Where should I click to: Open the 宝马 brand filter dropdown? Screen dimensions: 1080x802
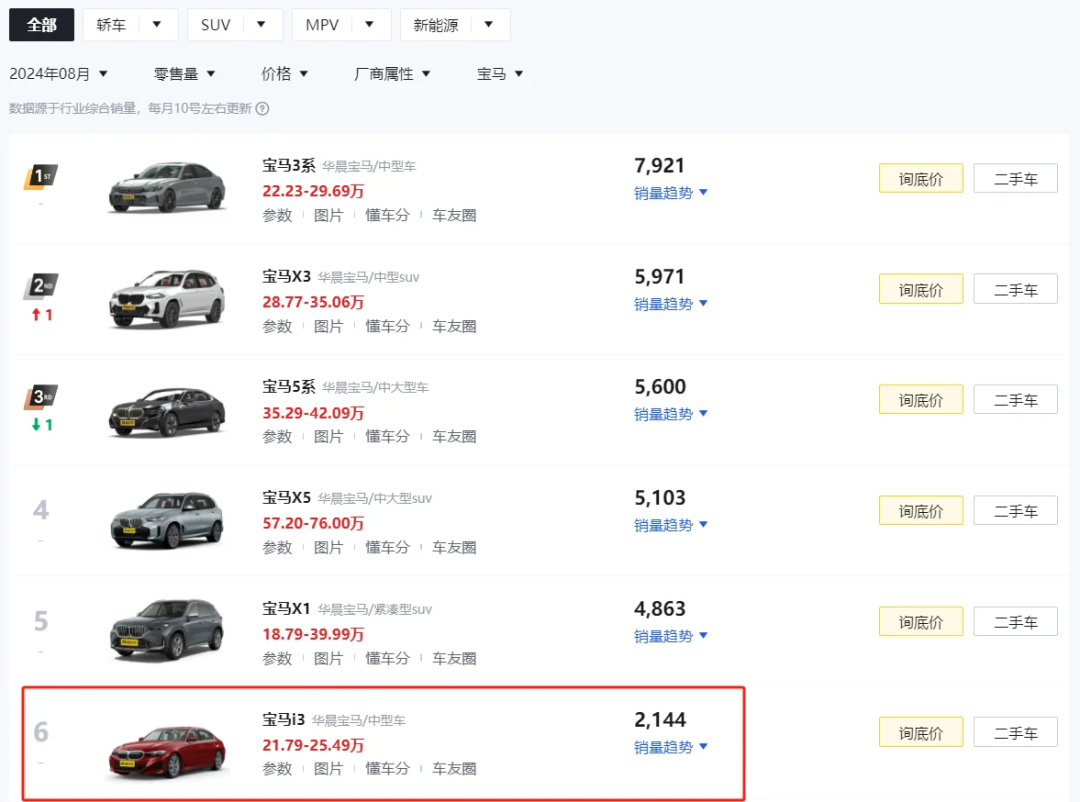click(x=500, y=74)
